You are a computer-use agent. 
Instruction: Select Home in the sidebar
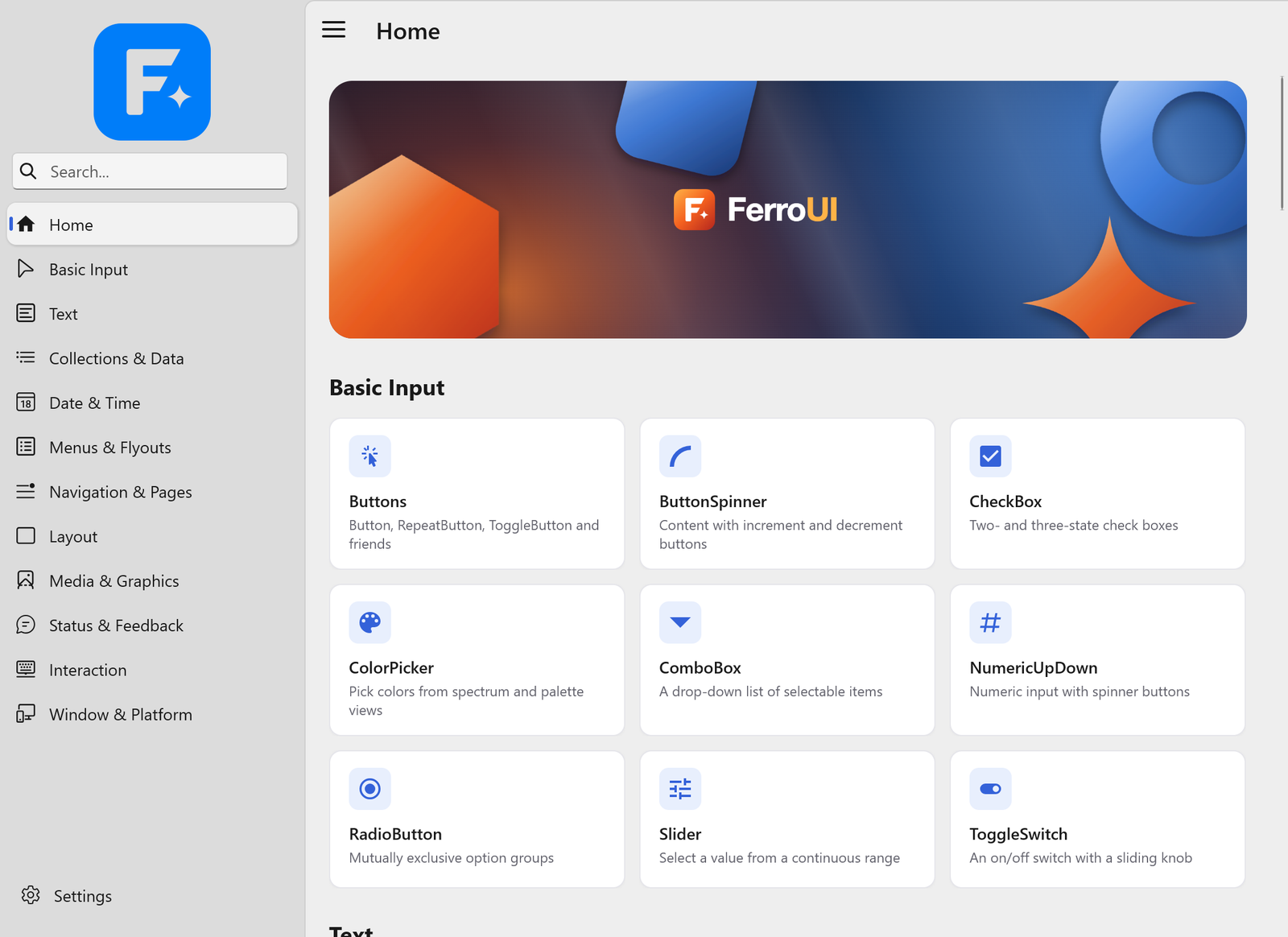tap(152, 225)
